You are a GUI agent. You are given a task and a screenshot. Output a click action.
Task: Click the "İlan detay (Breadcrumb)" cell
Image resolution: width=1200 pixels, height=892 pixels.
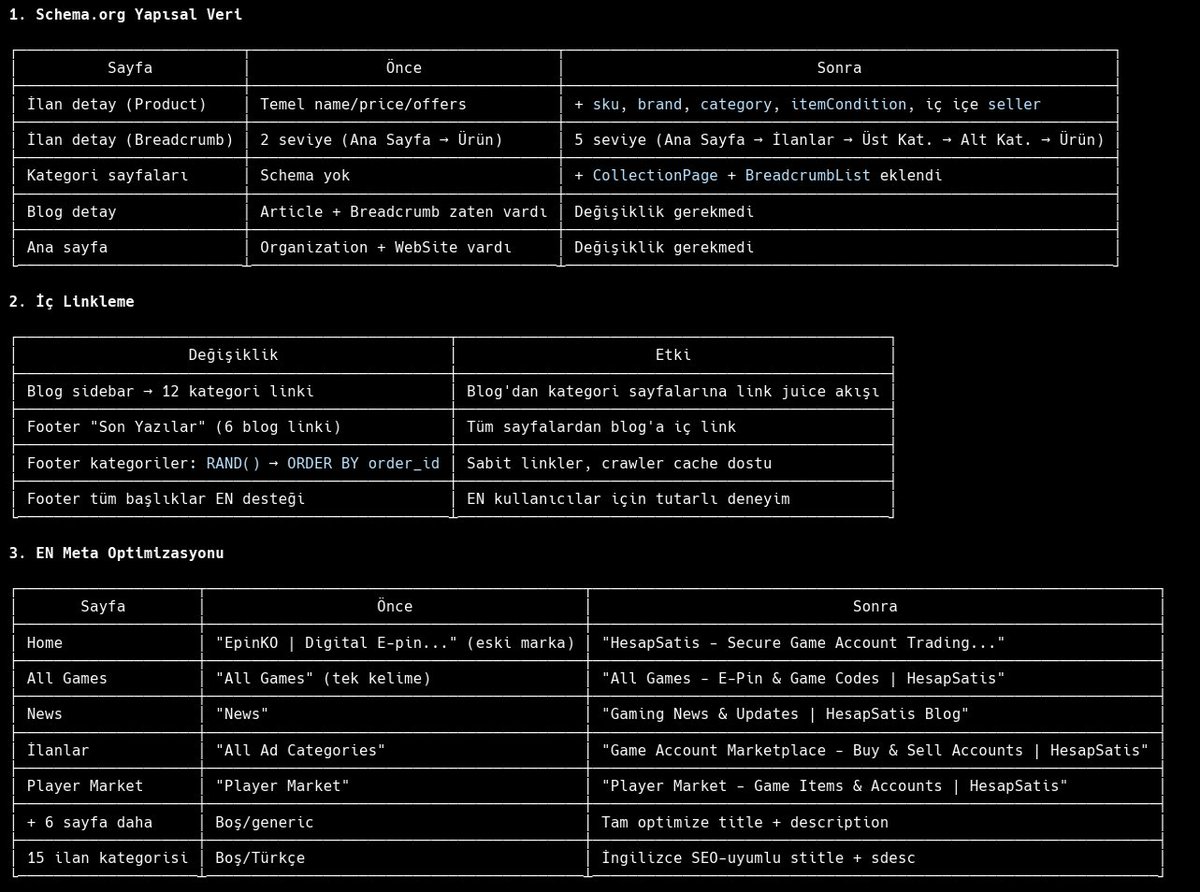pos(130,140)
